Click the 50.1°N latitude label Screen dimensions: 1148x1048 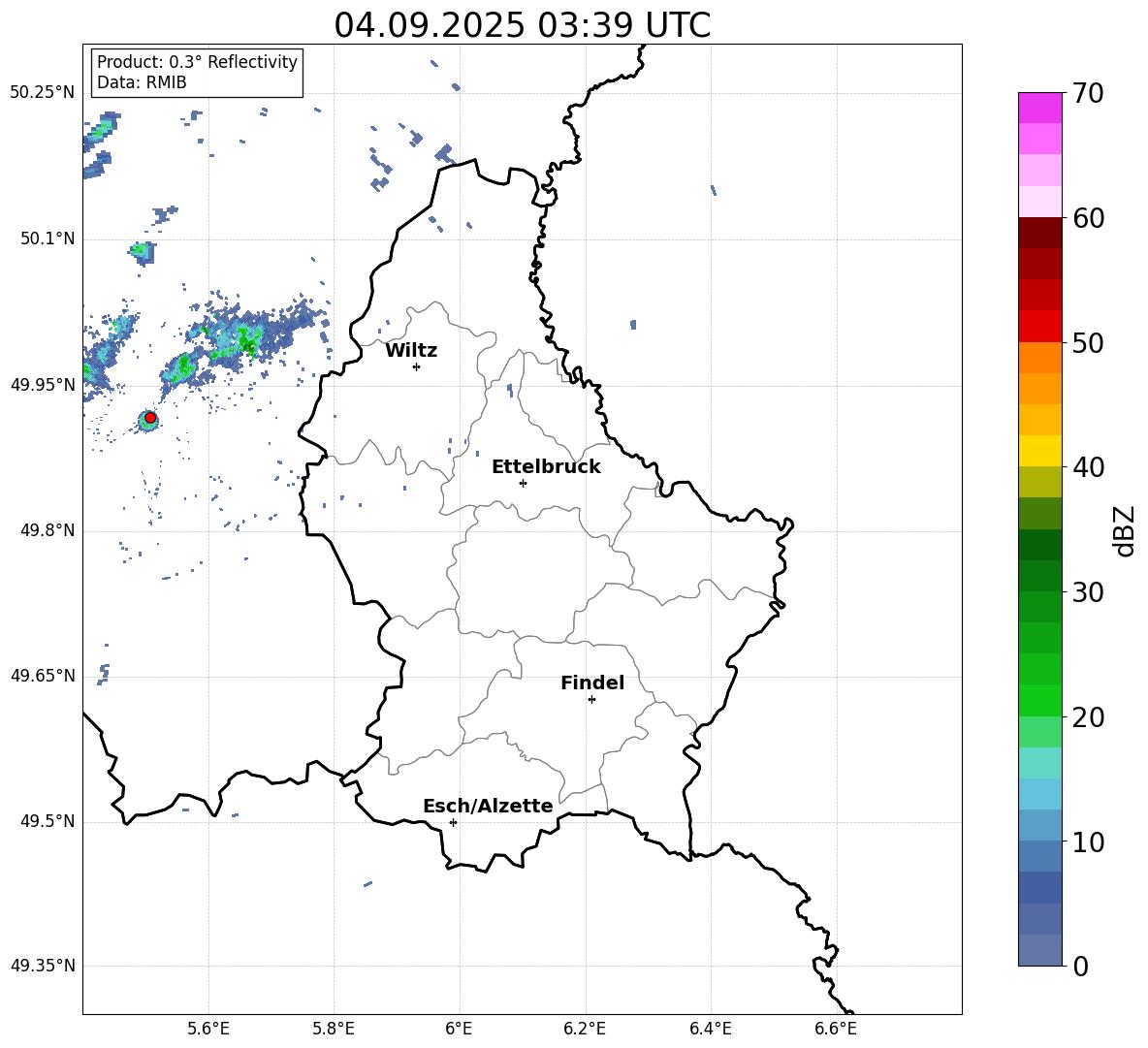pos(48,238)
